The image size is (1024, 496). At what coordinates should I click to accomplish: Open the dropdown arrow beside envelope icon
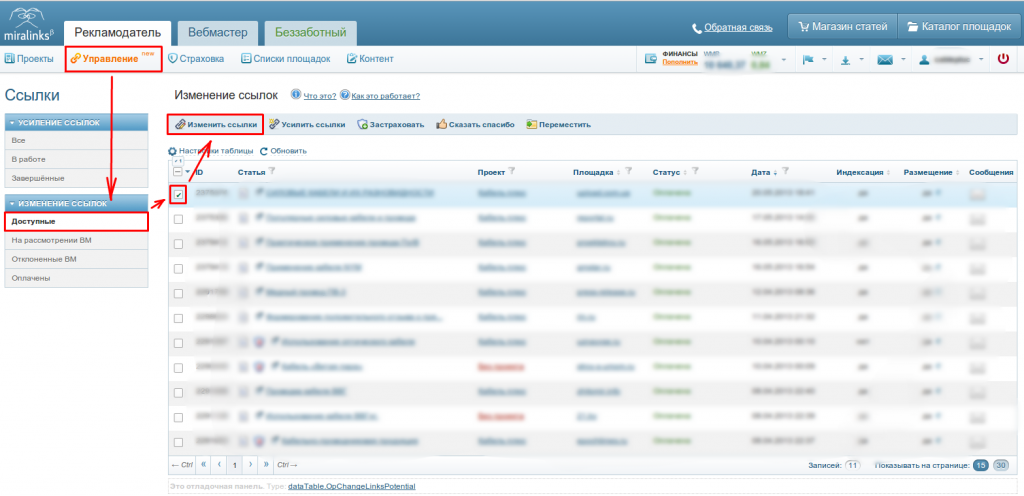coord(903,60)
